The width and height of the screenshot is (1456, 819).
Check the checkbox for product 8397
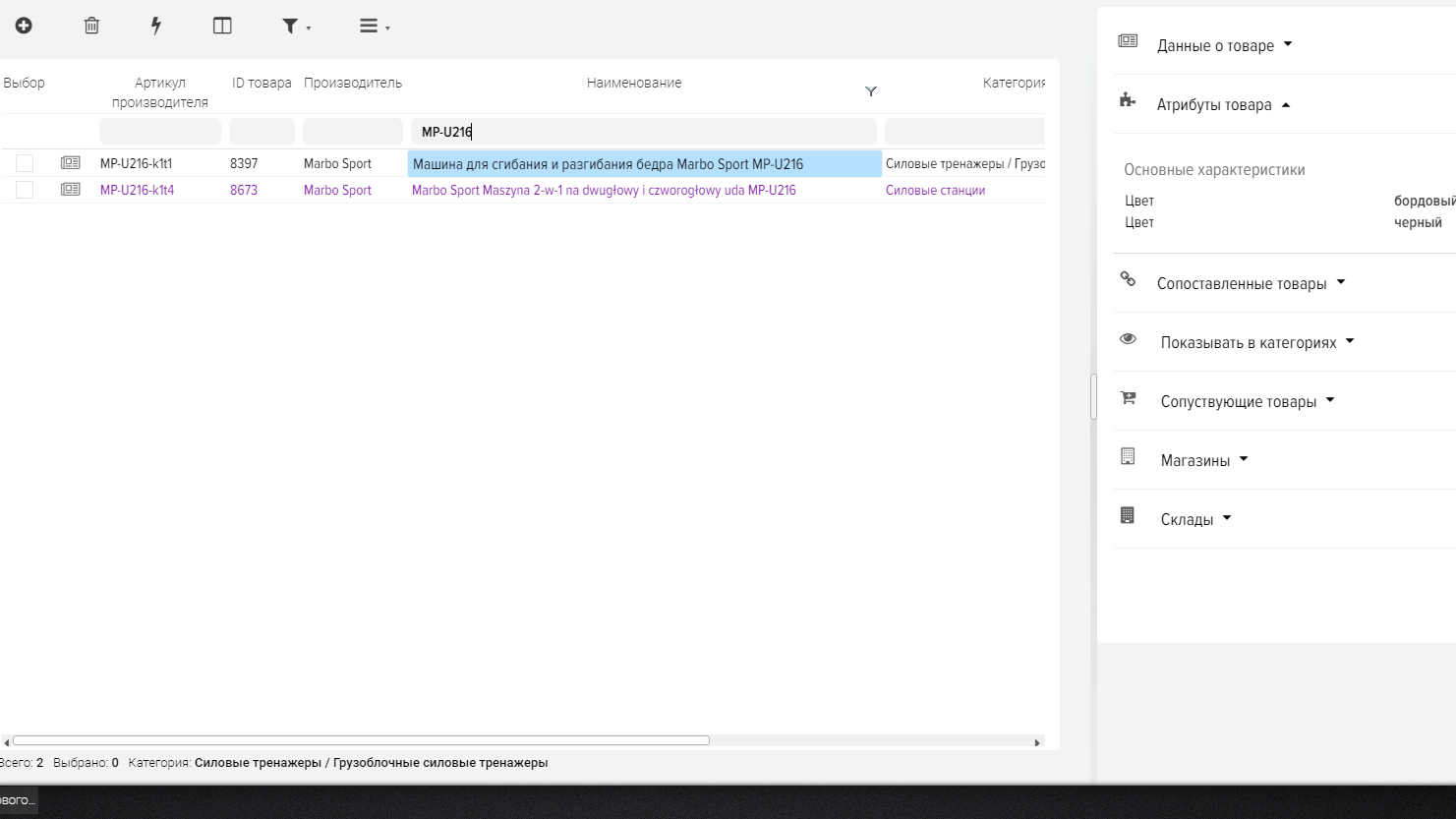[x=25, y=163]
